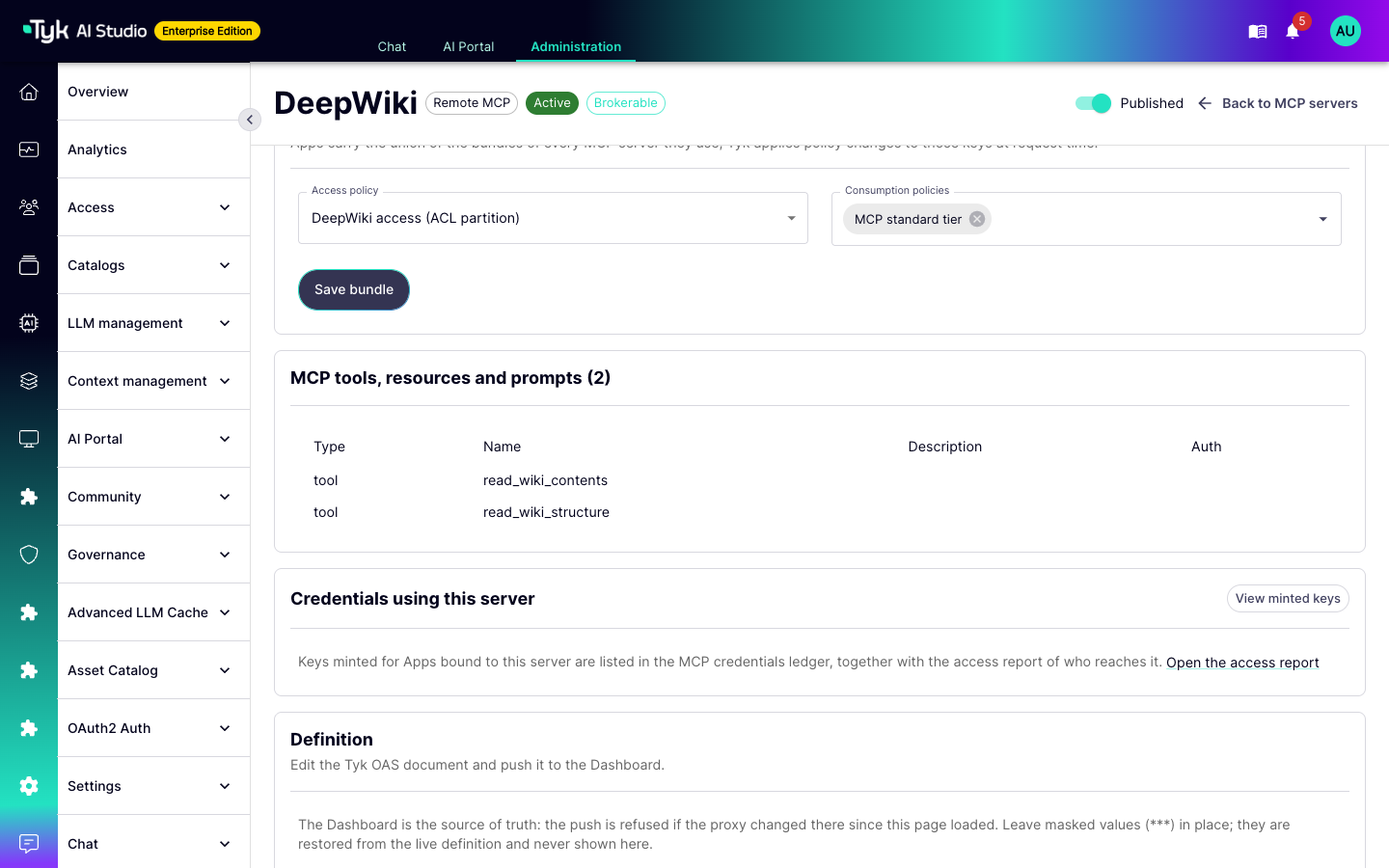Collapse the sidebar with the chevron button

point(250,120)
